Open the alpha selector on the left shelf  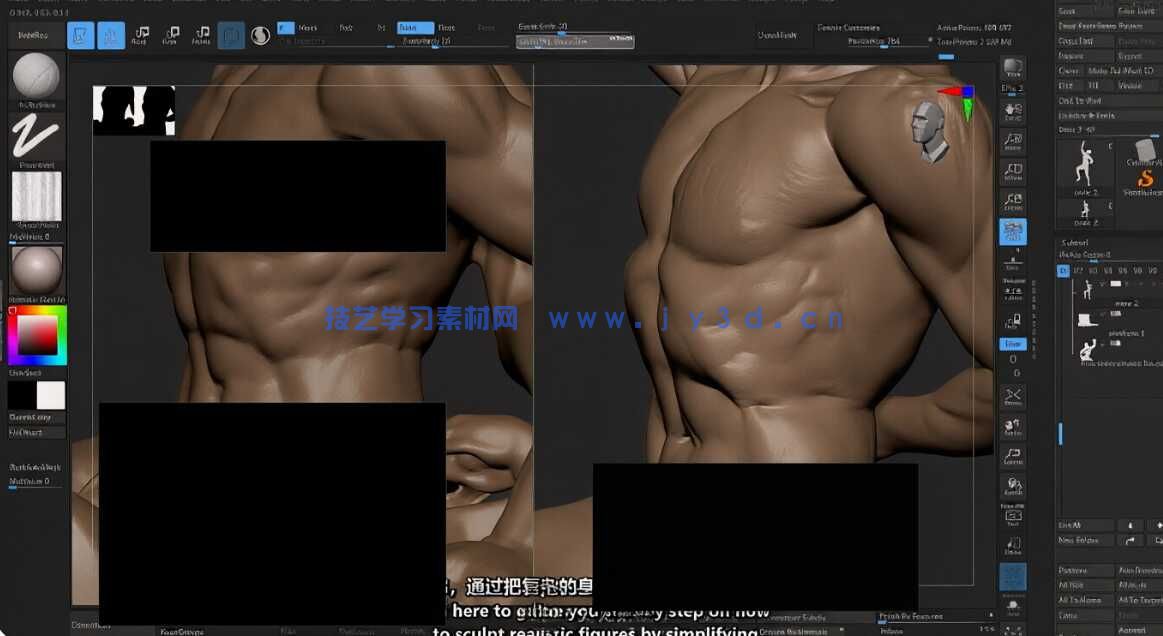point(36,198)
